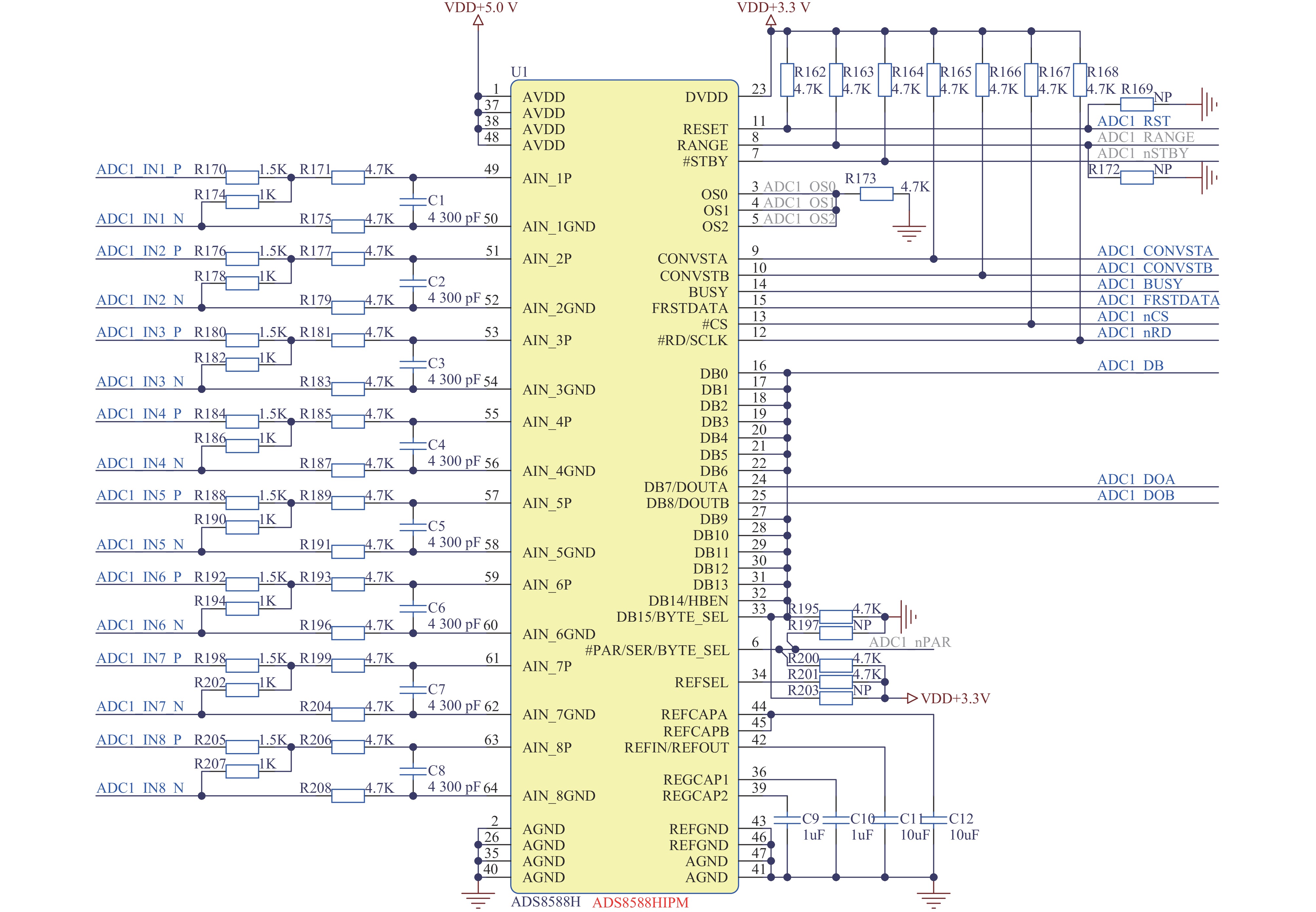Select the red ADS8588HIPM part label
Viewport: 1316px width, 912px height.
(x=640, y=902)
